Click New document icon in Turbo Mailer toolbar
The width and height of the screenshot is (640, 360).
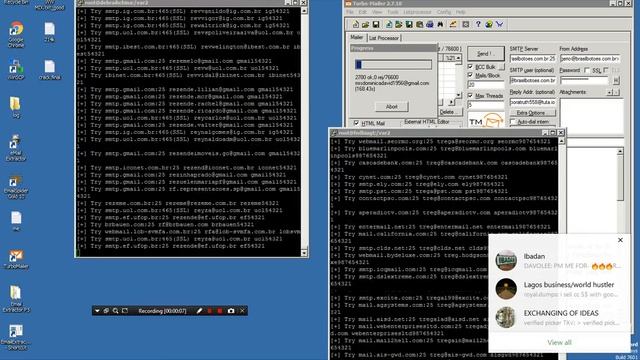(x=356, y=24)
